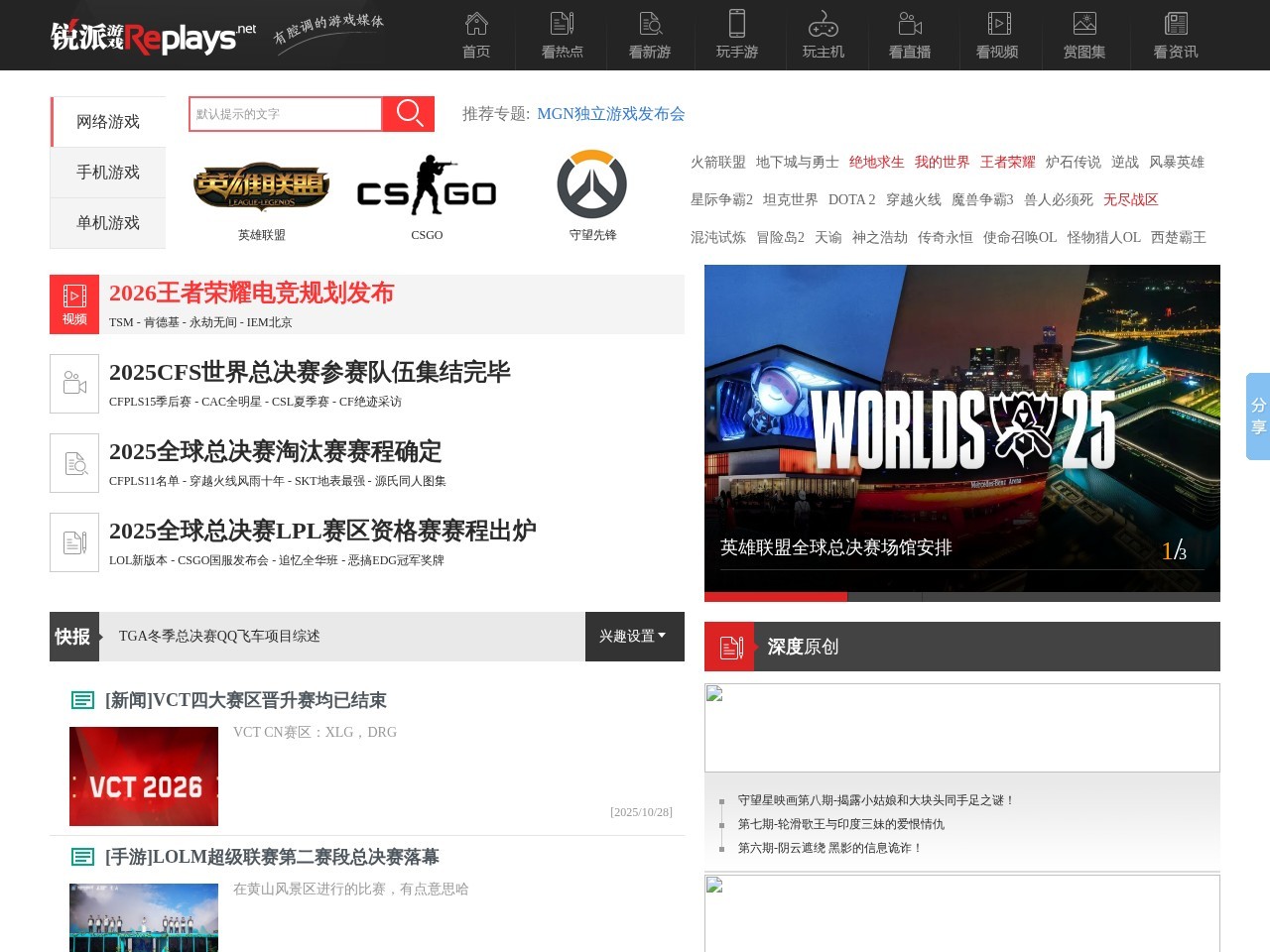
Task: Open the 绝地求生 game link
Action: point(876,162)
